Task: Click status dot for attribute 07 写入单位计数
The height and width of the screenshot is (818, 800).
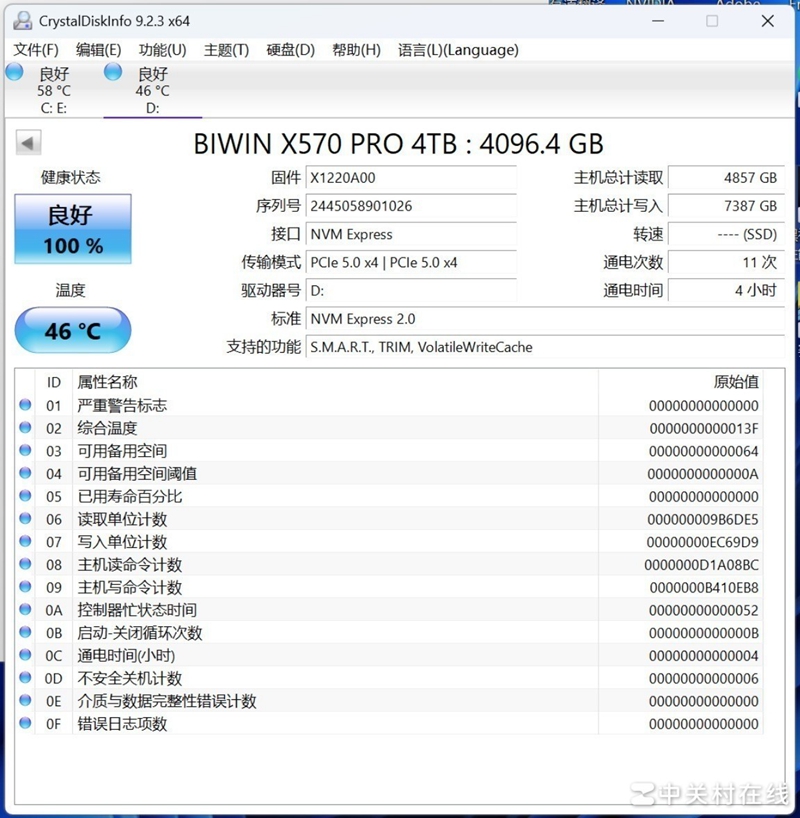Action: 25,541
